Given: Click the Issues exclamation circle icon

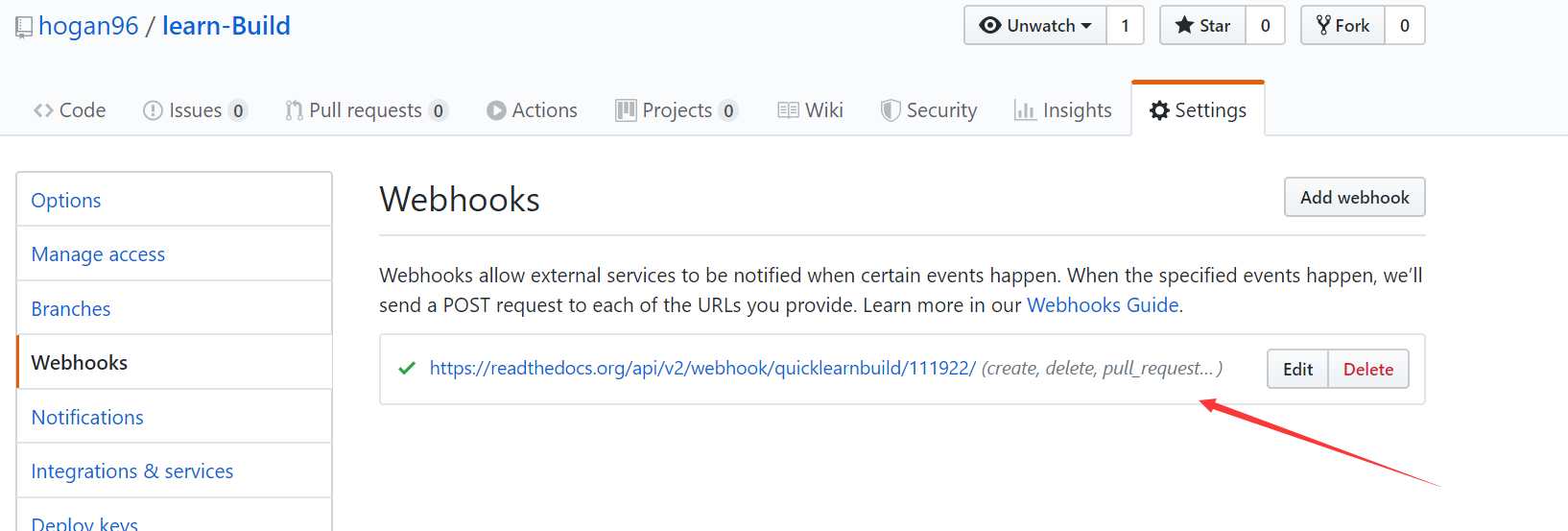Looking at the screenshot, I should coord(153,110).
